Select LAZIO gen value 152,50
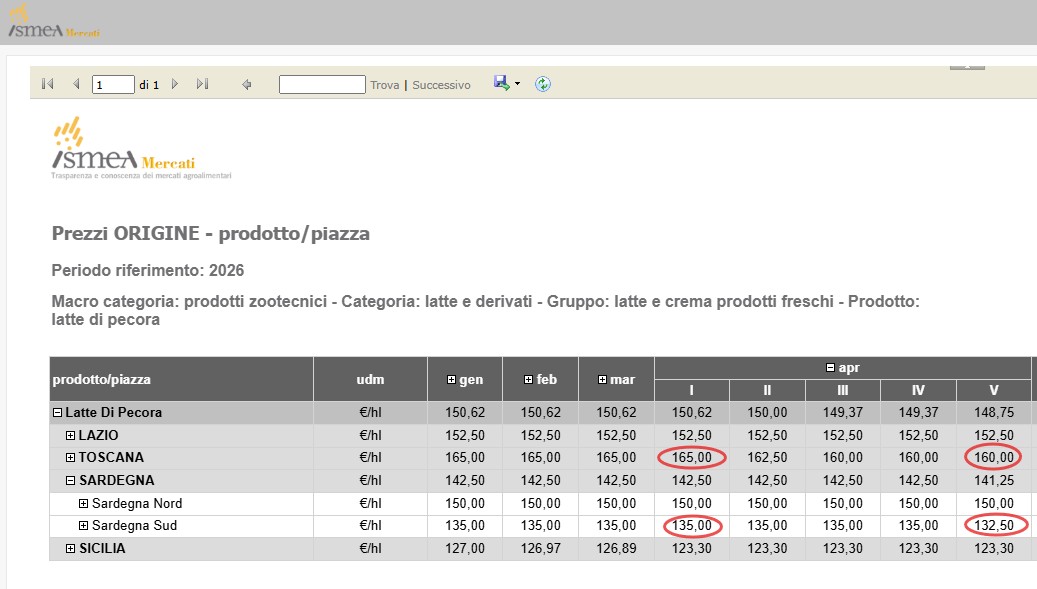 465,436
